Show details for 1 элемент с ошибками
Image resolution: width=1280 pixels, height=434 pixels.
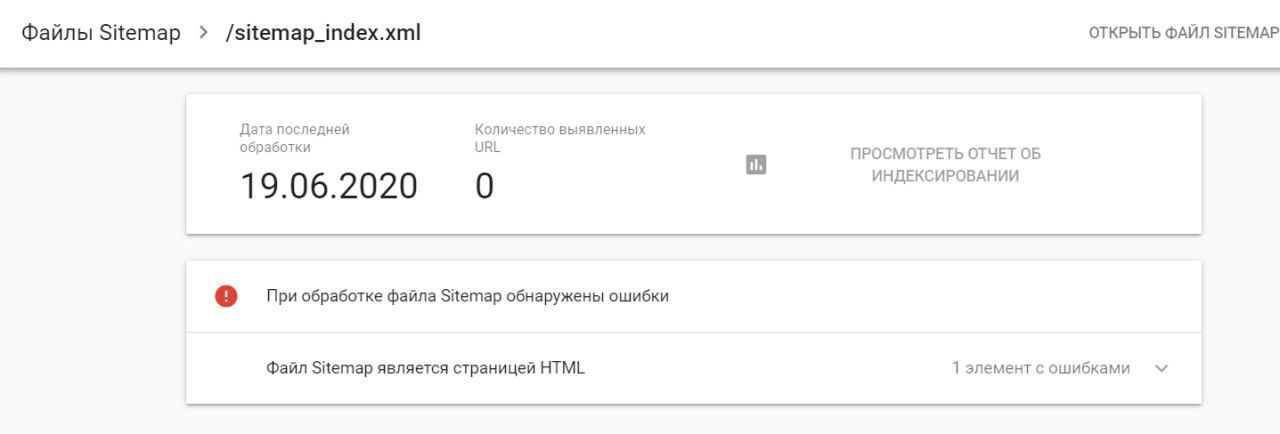pyautogui.click(x=1041, y=368)
